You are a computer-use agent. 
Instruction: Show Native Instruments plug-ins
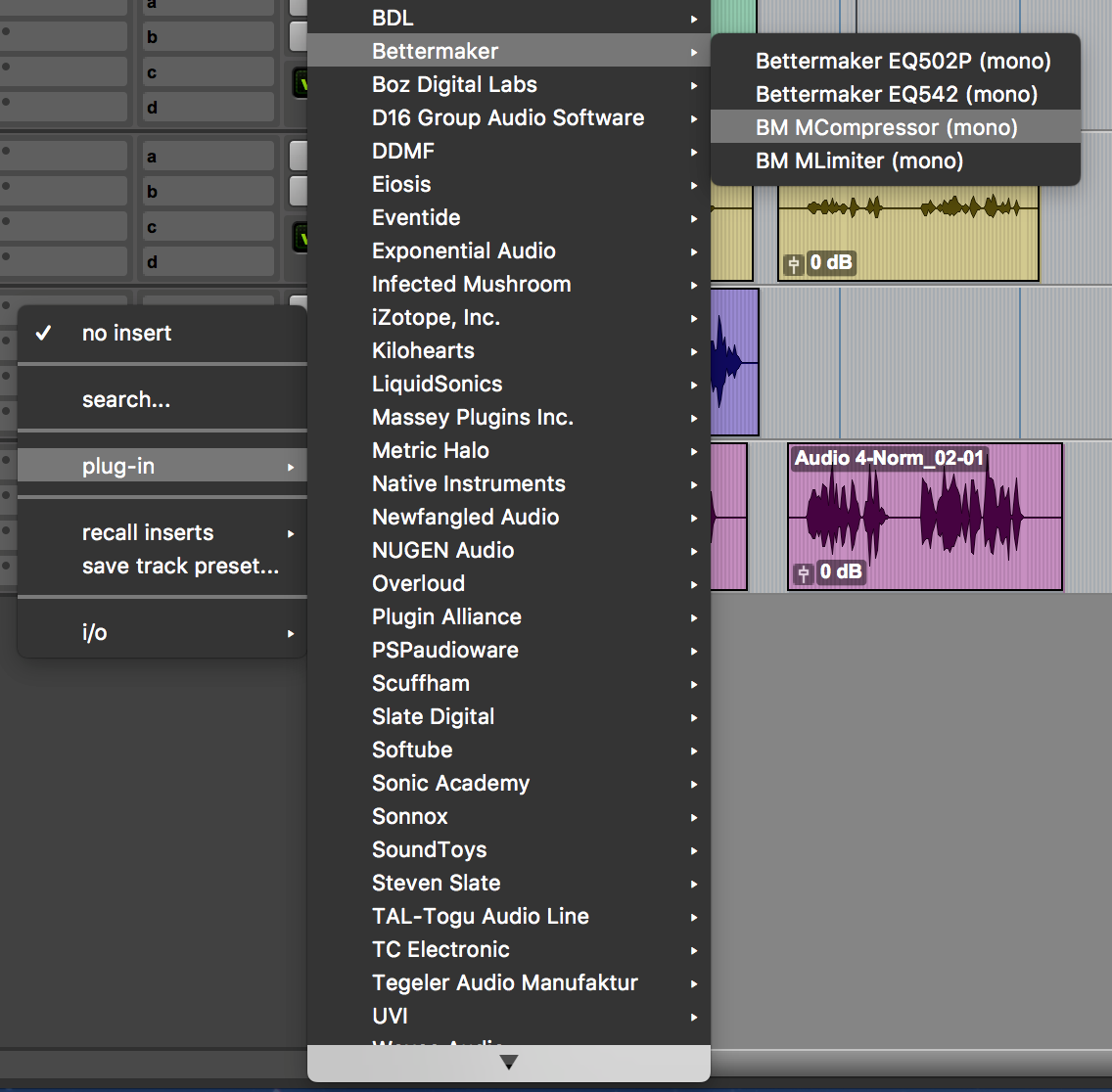tap(508, 484)
